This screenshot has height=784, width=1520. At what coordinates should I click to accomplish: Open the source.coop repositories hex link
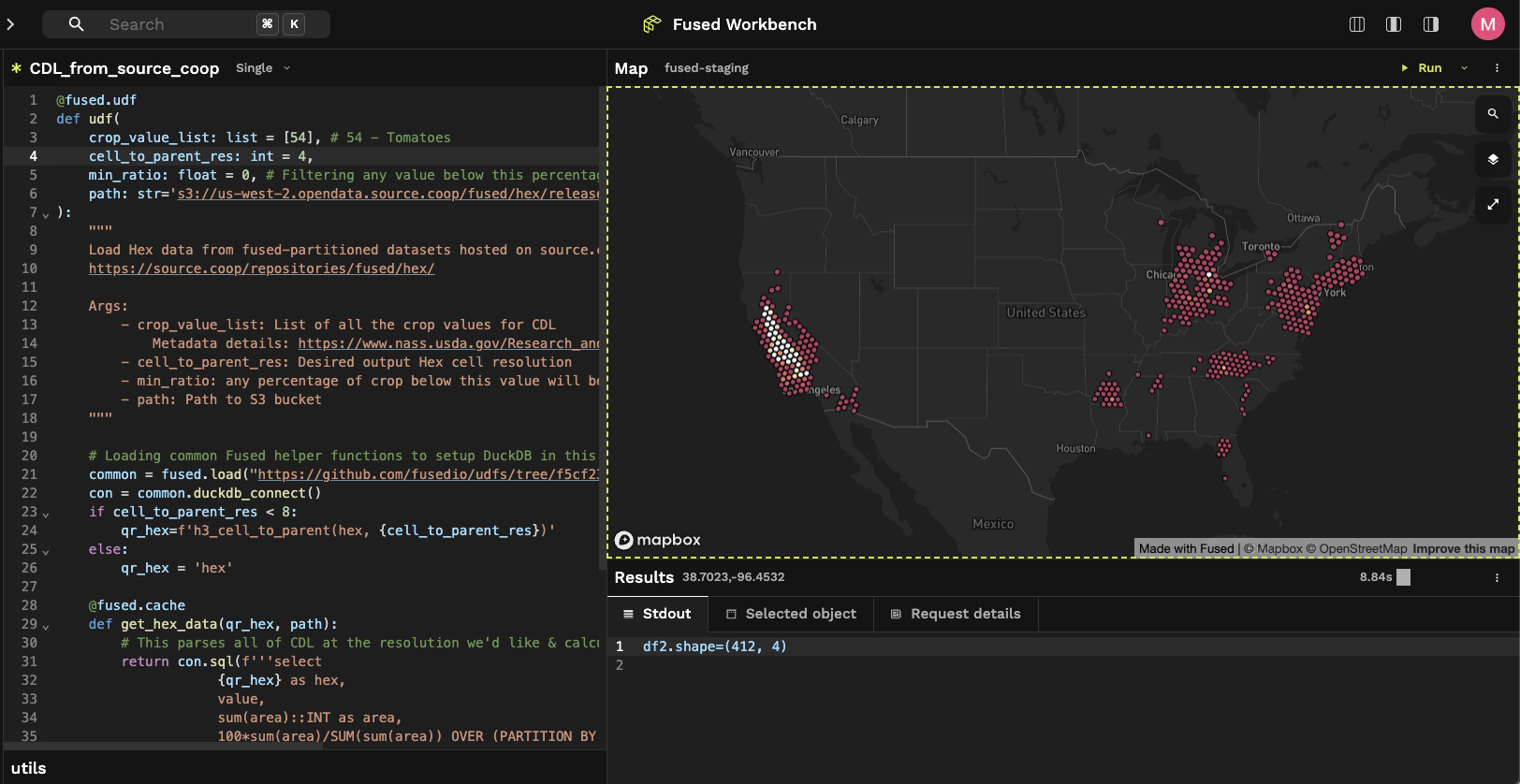[x=261, y=269]
